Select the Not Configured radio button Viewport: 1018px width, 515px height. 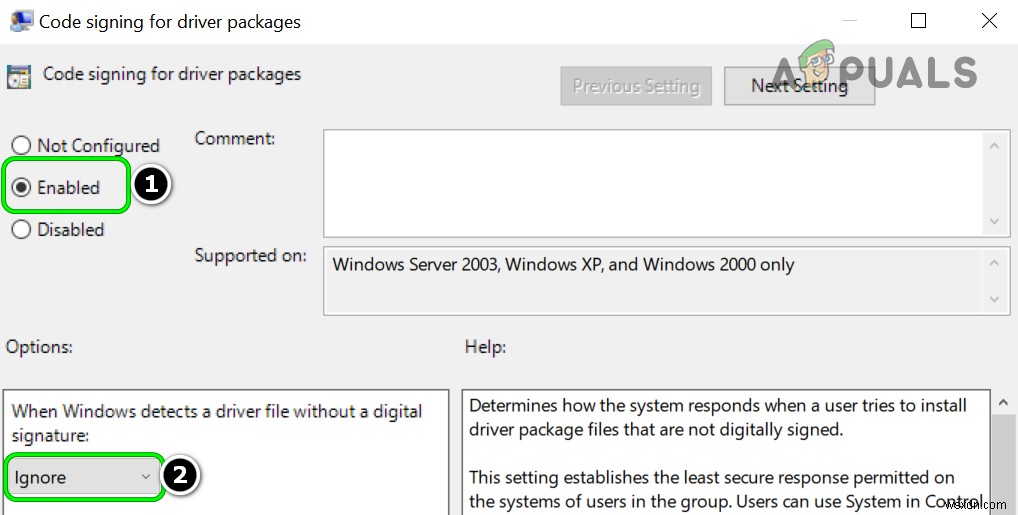click(x=21, y=145)
